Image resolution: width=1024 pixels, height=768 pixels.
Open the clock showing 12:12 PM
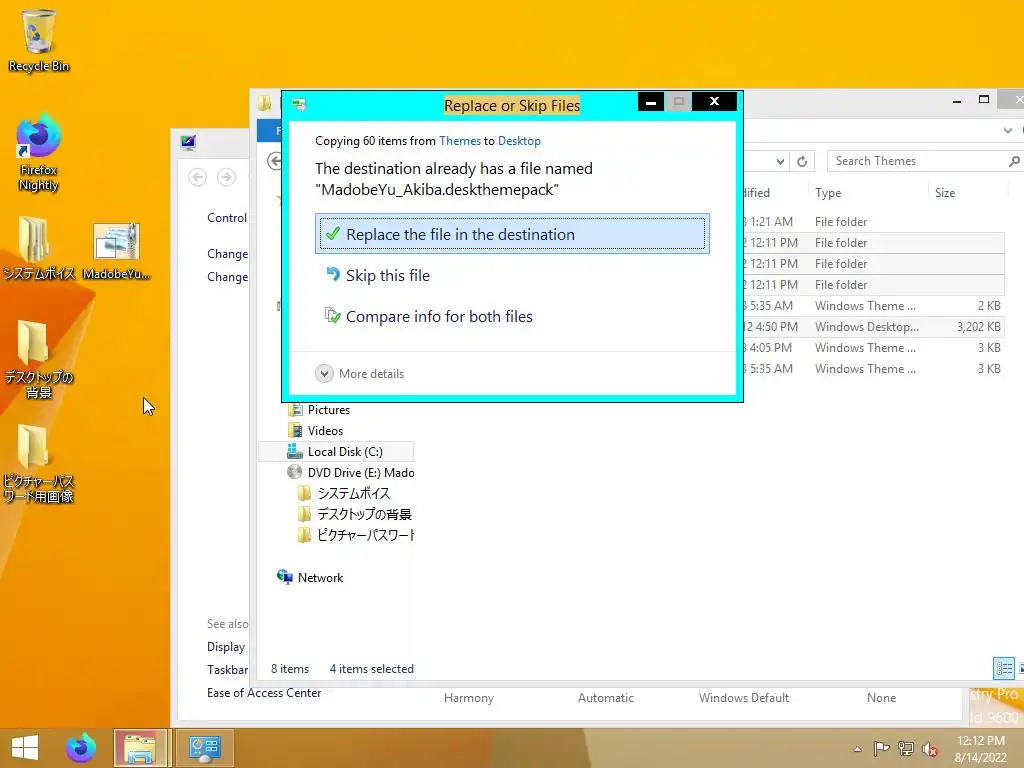tap(981, 748)
